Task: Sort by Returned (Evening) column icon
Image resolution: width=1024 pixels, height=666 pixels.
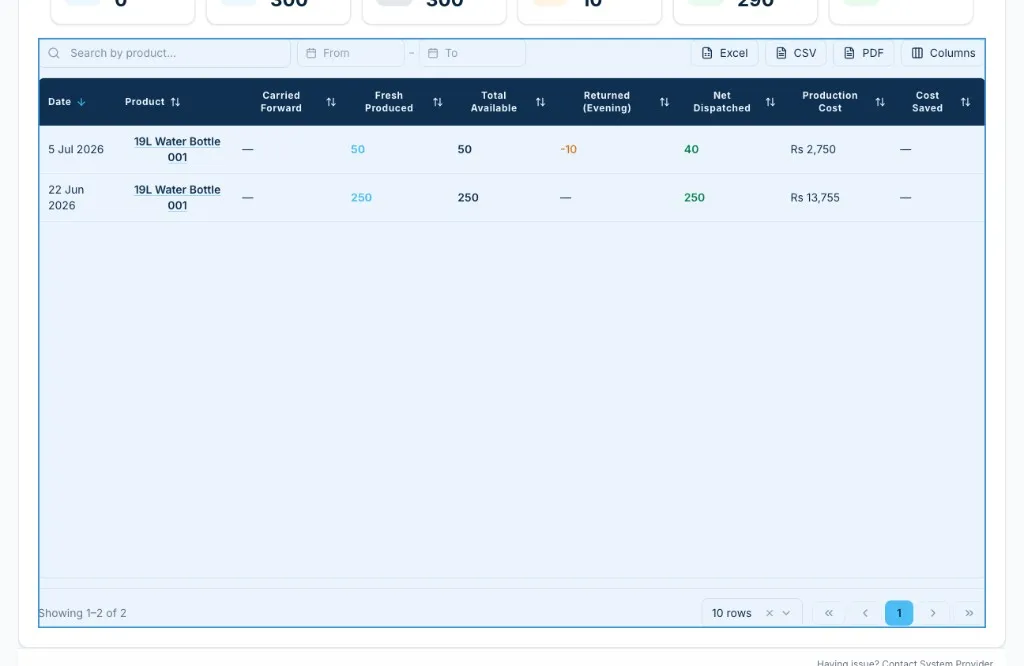Action: pyautogui.click(x=664, y=102)
